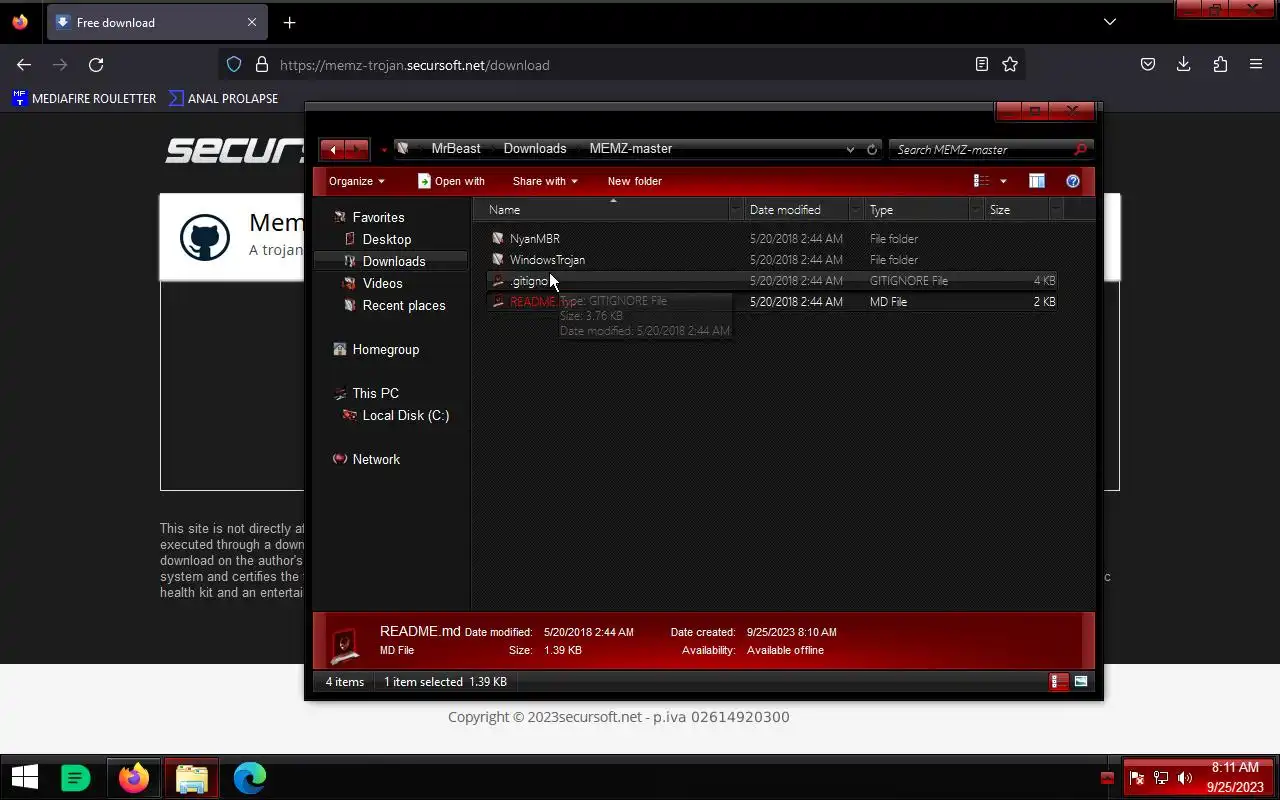The width and height of the screenshot is (1280, 800).
Task: Select Downloads in the address breadcrumb
Action: click(535, 148)
